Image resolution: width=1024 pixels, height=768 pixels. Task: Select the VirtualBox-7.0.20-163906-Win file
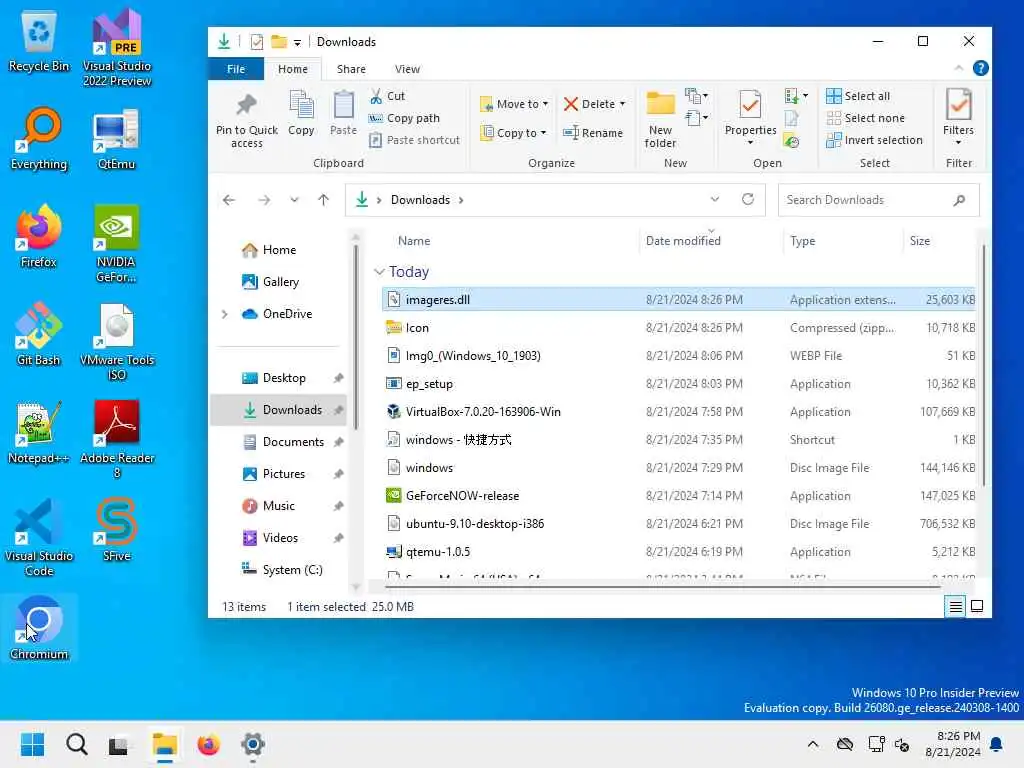483,412
